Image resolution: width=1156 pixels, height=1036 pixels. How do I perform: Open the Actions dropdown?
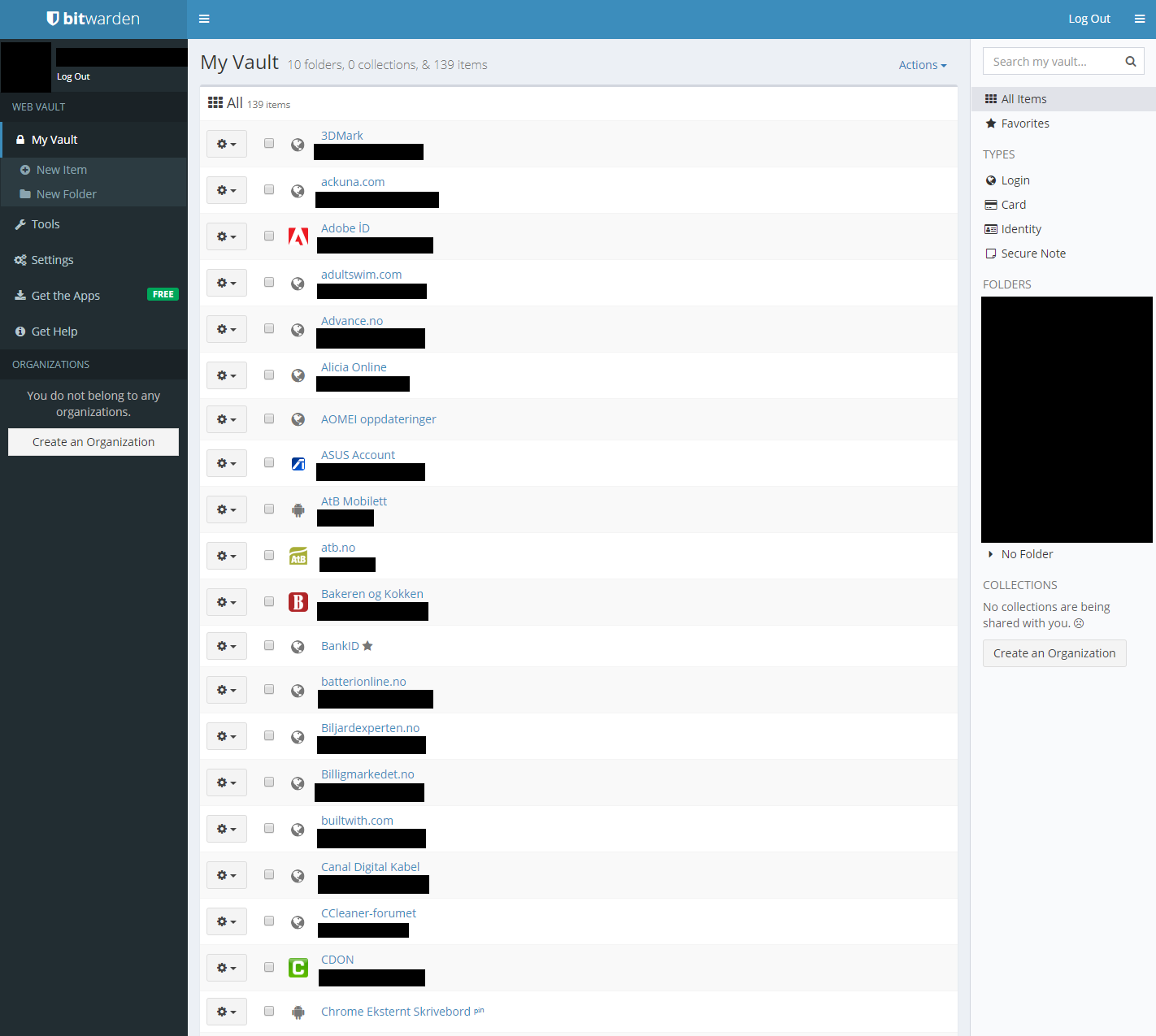[x=922, y=65]
